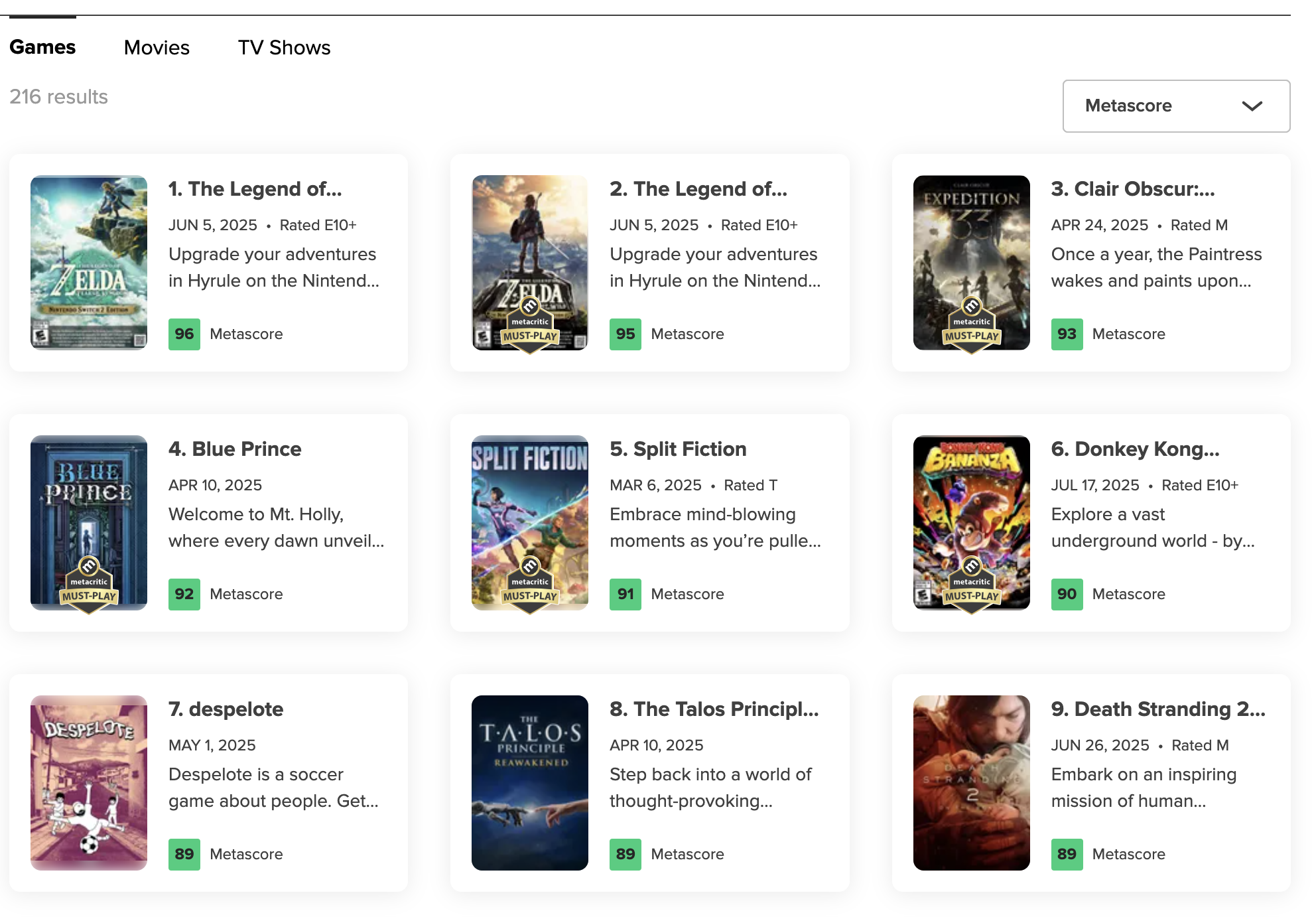Click Must-Play badge on Donkey Kong Bananza
Viewport: 1316px width, 917px height.
(971, 585)
